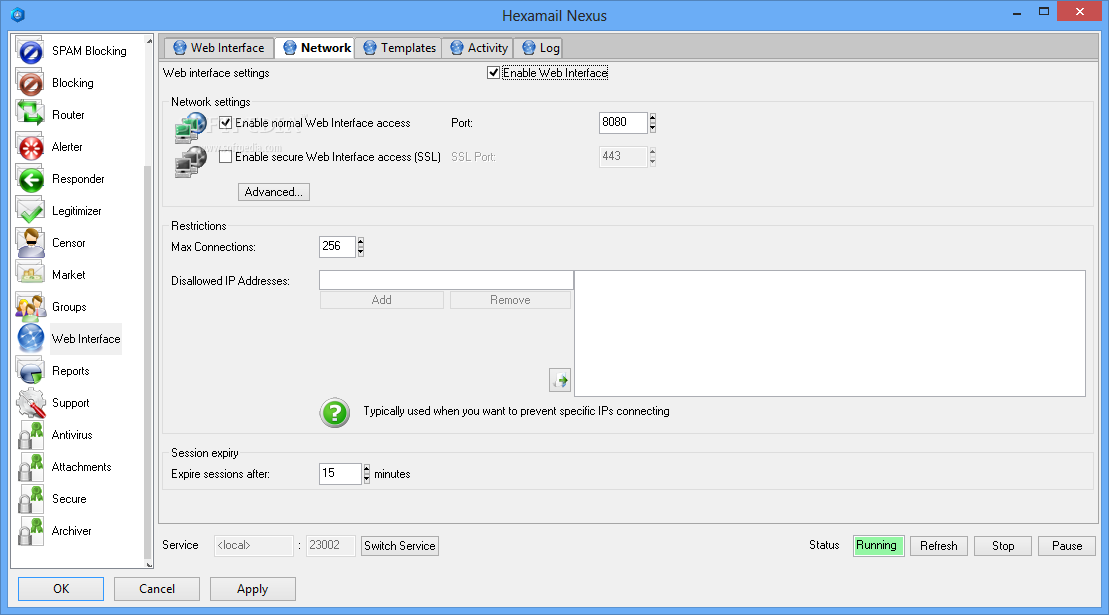Image resolution: width=1109 pixels, height=615 pixels.
Task: Click the Refresh status button
Action: click(939, 546)
